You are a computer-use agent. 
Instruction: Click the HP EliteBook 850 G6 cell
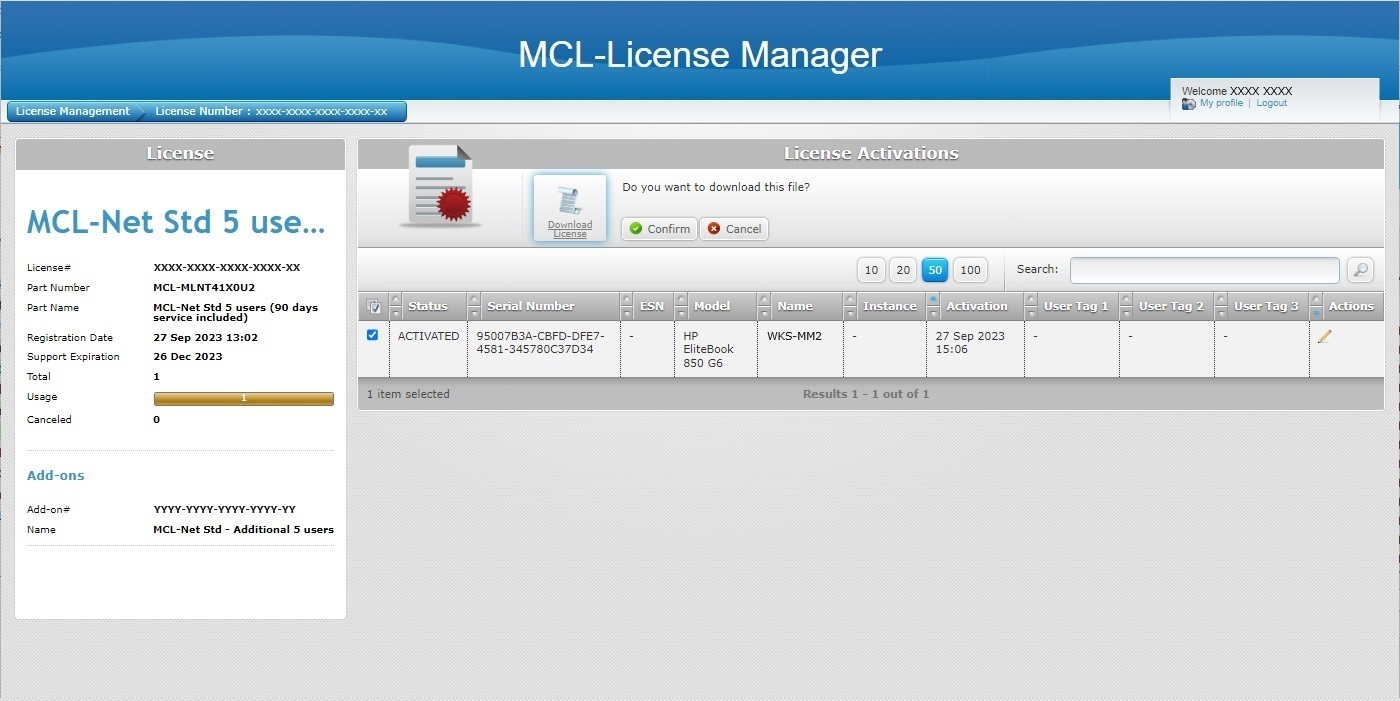tap(709, 349)
